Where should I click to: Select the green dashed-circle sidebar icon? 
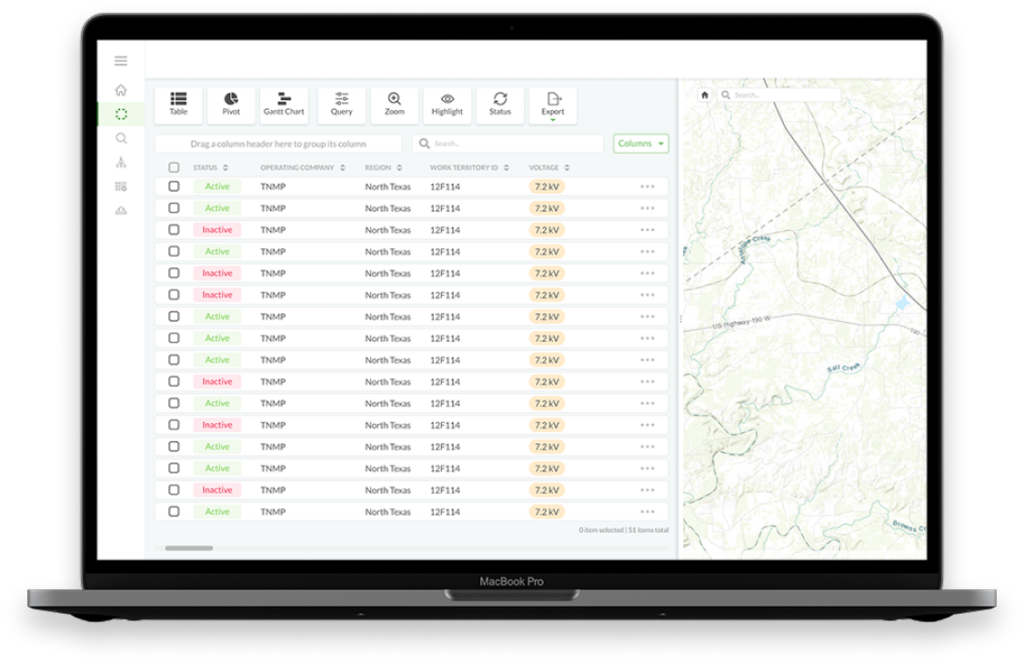[x=121, y=114]
